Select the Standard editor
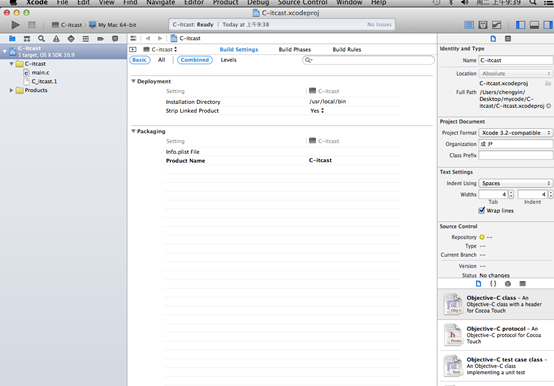The width and height of the screenshot is (554, 386). [469, 25]
